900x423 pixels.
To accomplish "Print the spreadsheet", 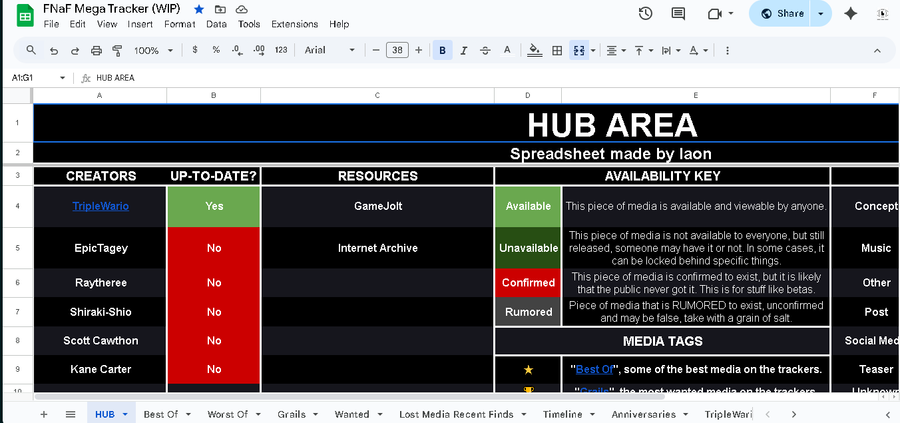I will pos(96,51).
